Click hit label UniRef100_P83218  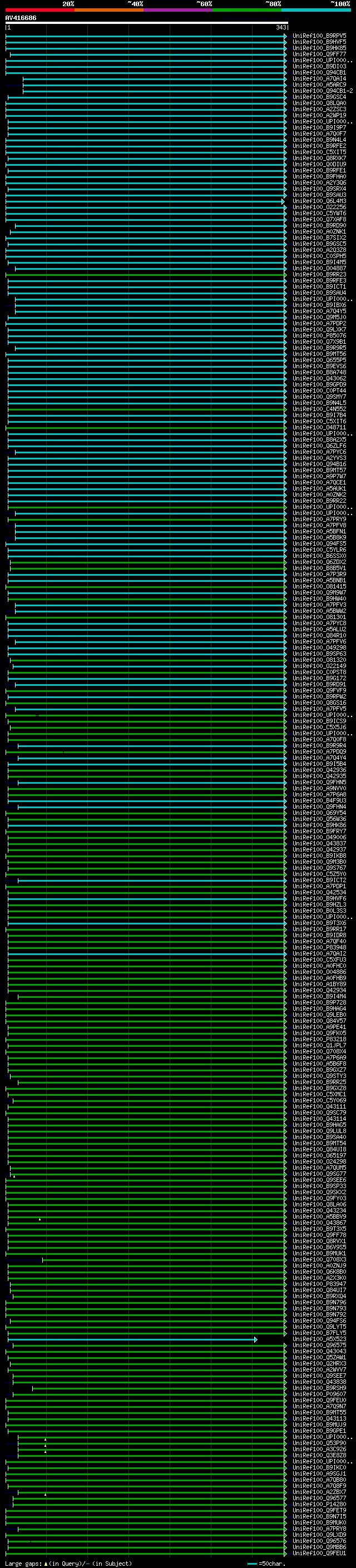[319, 1040]
